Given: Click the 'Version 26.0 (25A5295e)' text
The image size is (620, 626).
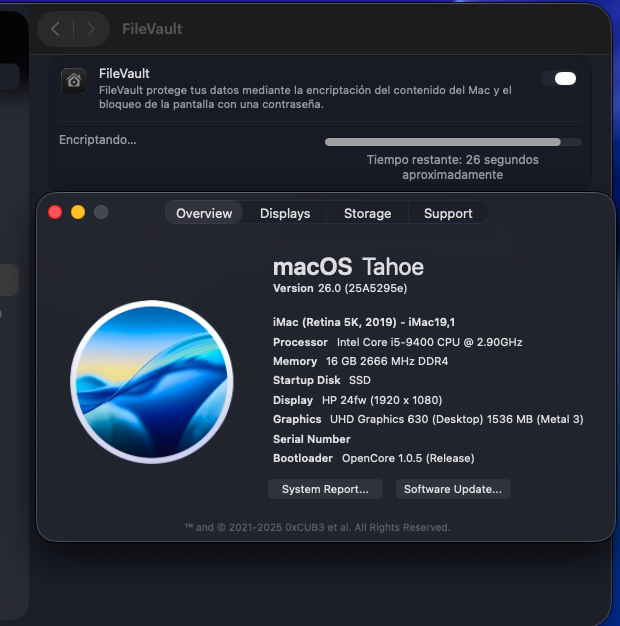Looking at the screenshot, I should pos(340,288).
